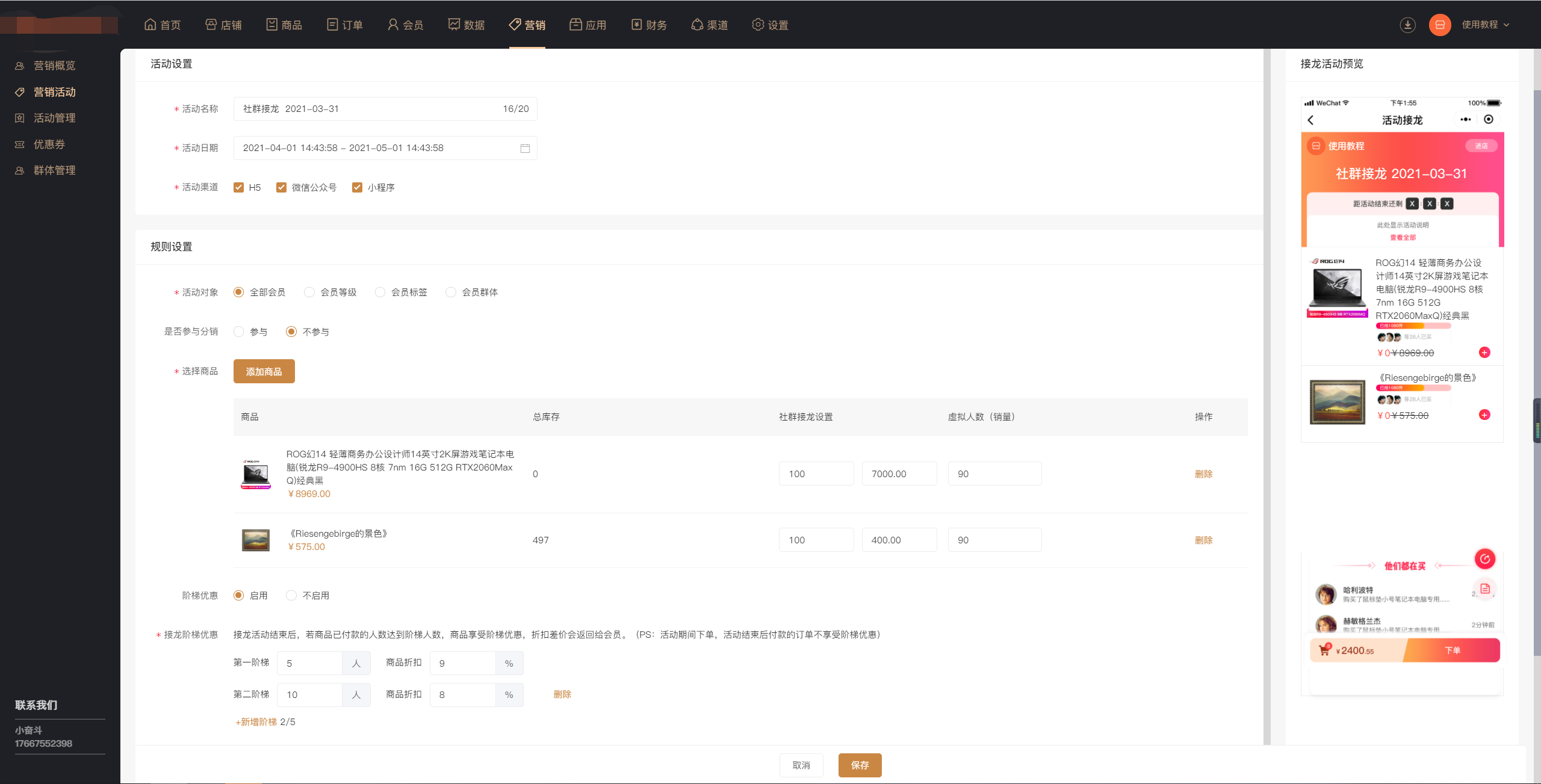
Task: Click the 保存 button
Action: tap(860, 765)
